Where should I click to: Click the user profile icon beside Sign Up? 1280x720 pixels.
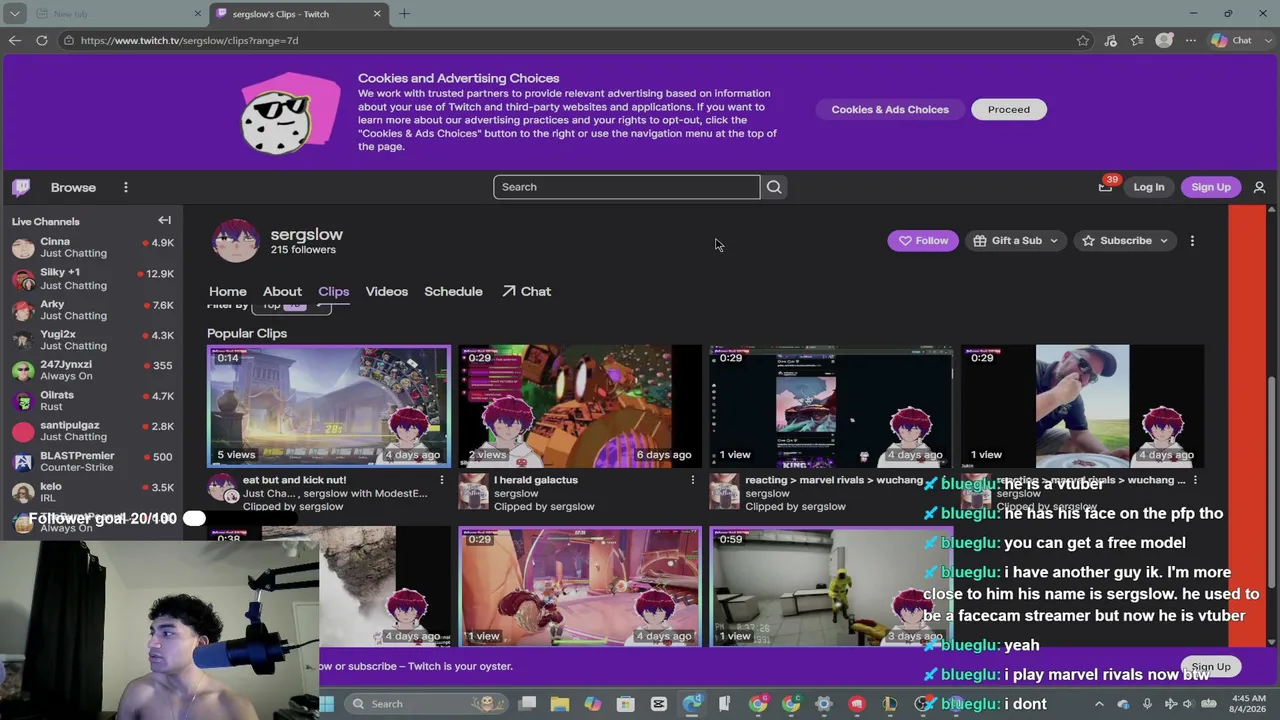(x=1259, y=187)
